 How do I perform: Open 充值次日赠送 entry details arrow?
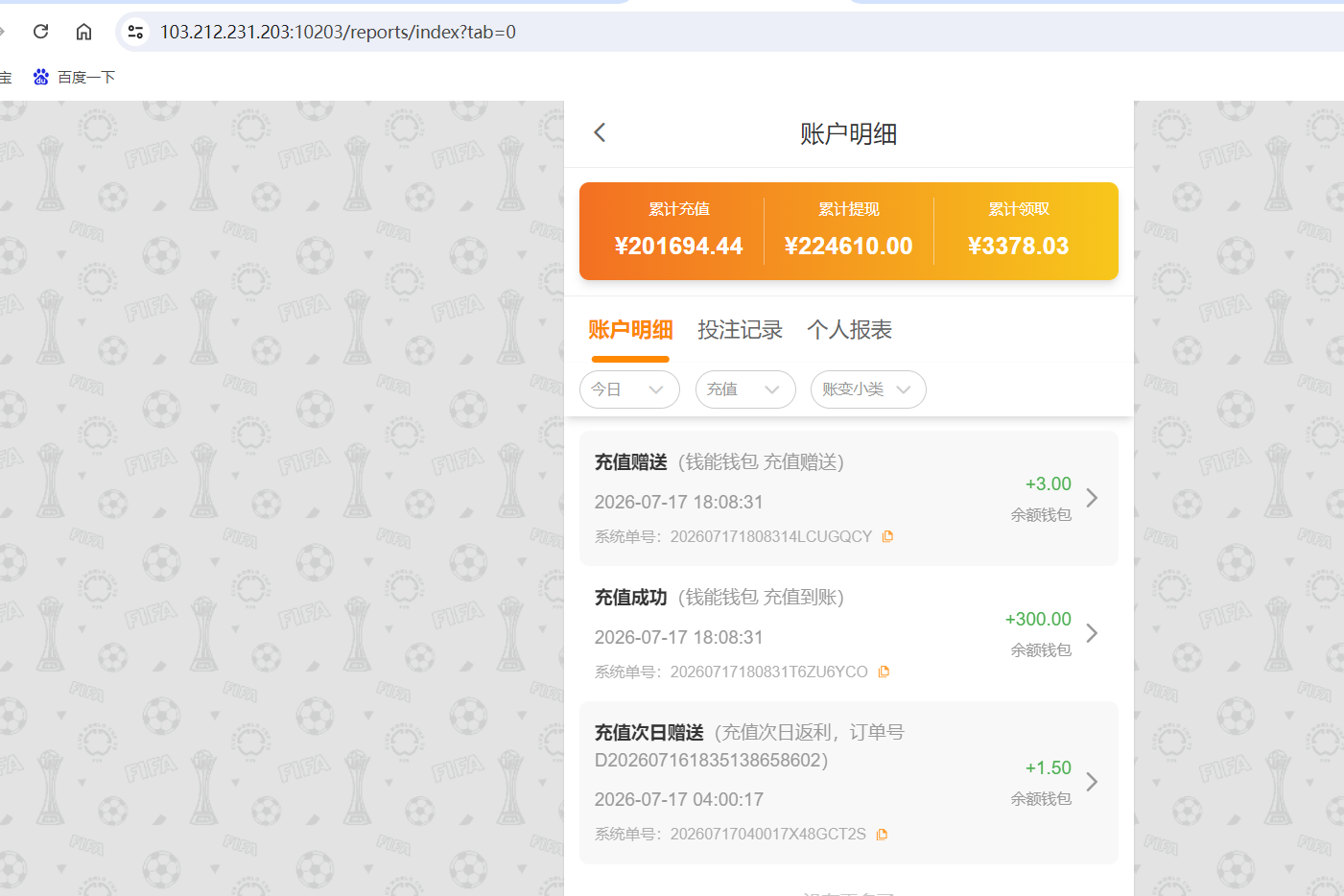[x=1092, y=782]
